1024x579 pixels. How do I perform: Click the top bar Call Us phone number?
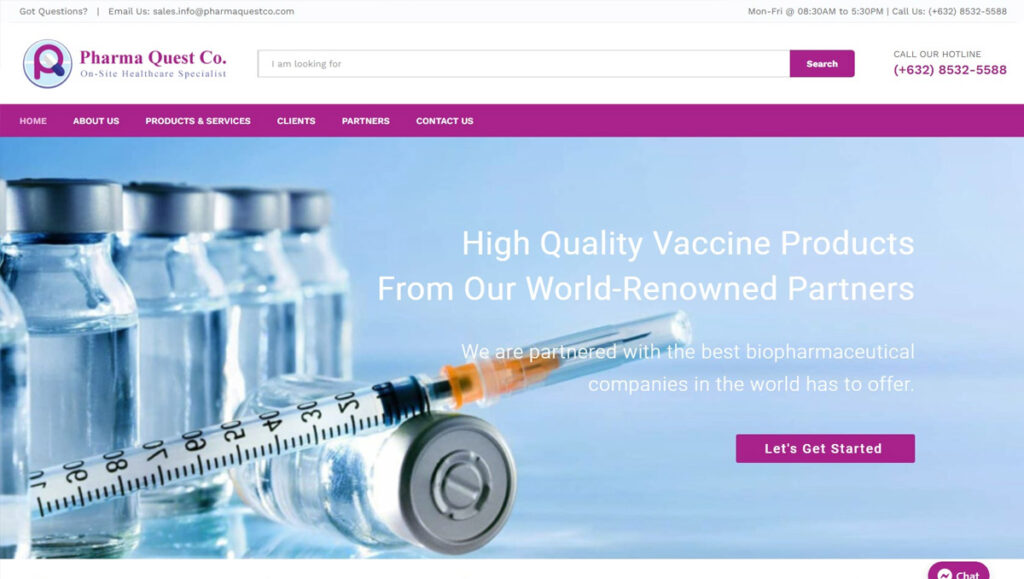tap(967, 11)
